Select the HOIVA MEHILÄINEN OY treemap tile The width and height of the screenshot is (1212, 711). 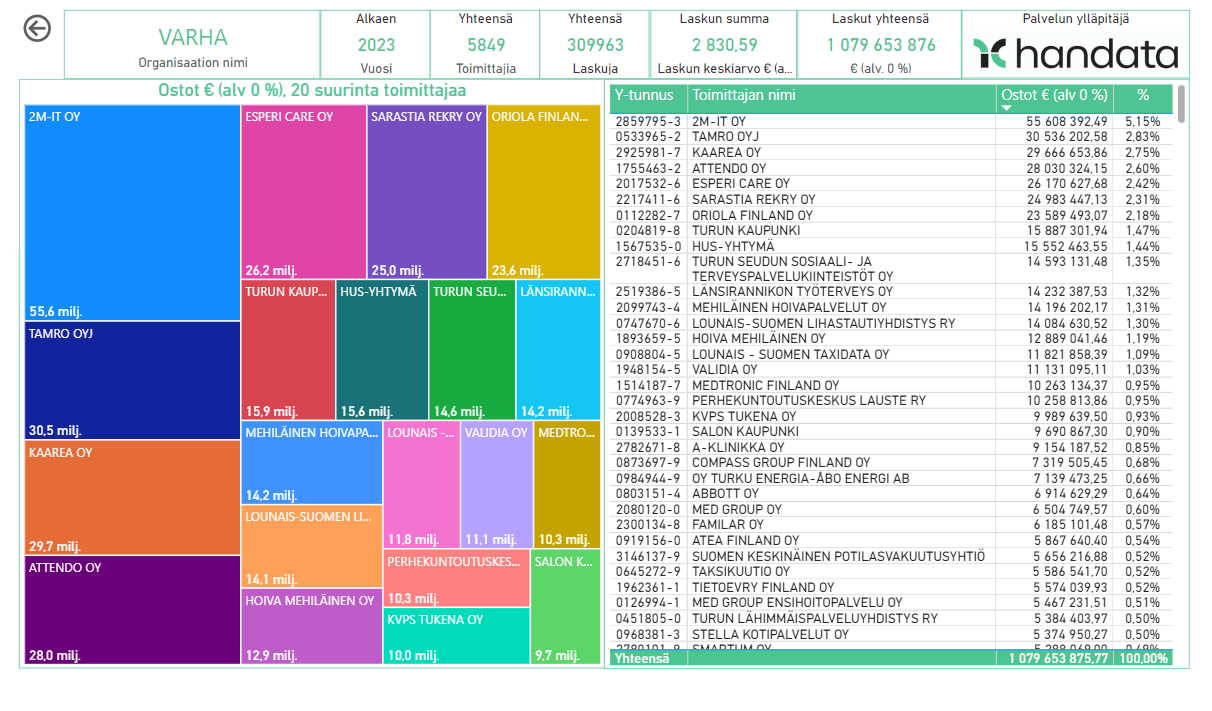pos(312,627)
